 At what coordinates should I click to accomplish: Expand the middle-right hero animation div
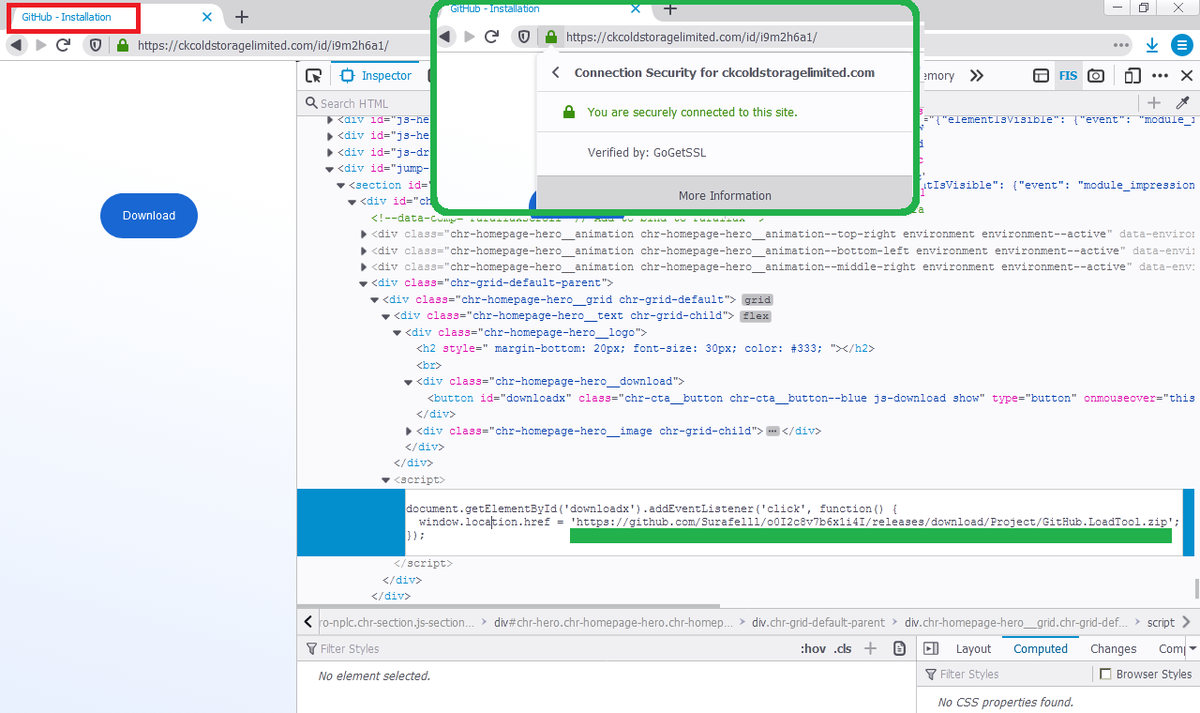[x=364, y=267]
